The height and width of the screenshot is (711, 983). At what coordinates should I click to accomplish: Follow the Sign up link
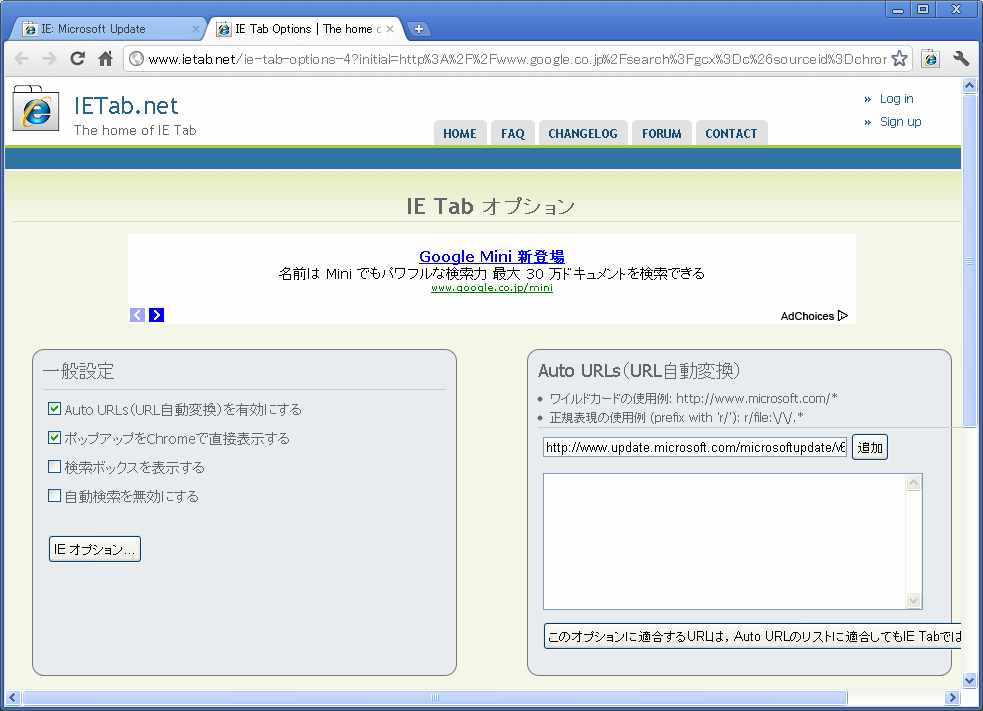(900, 122)
